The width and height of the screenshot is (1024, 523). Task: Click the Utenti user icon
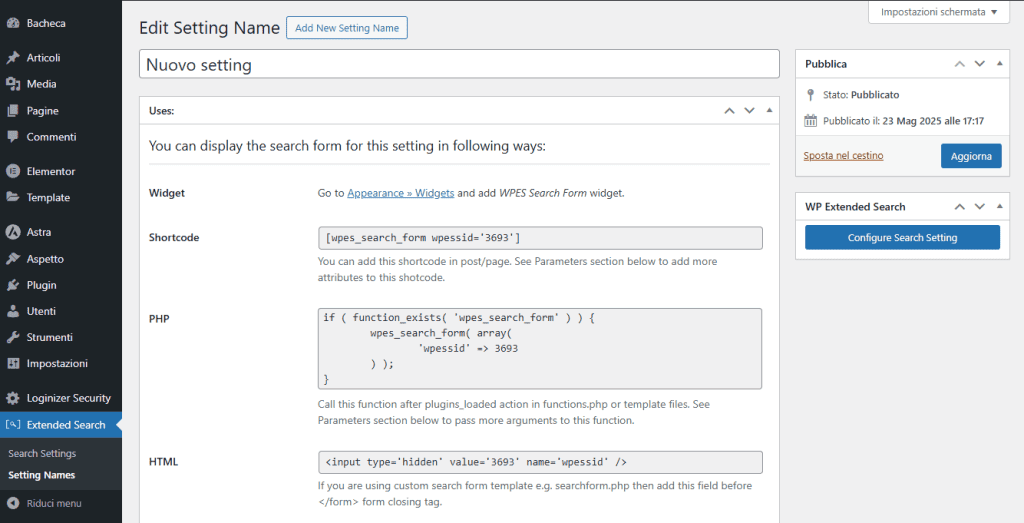point(13,311)
